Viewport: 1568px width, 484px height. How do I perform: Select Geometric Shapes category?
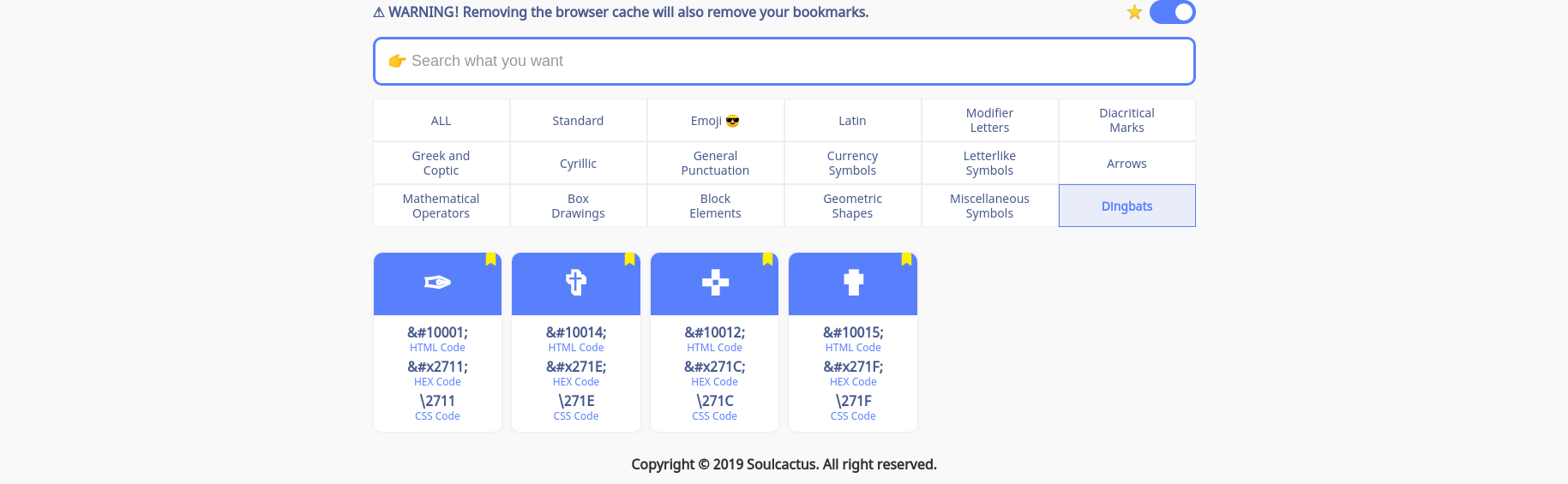tap(853, 206)
